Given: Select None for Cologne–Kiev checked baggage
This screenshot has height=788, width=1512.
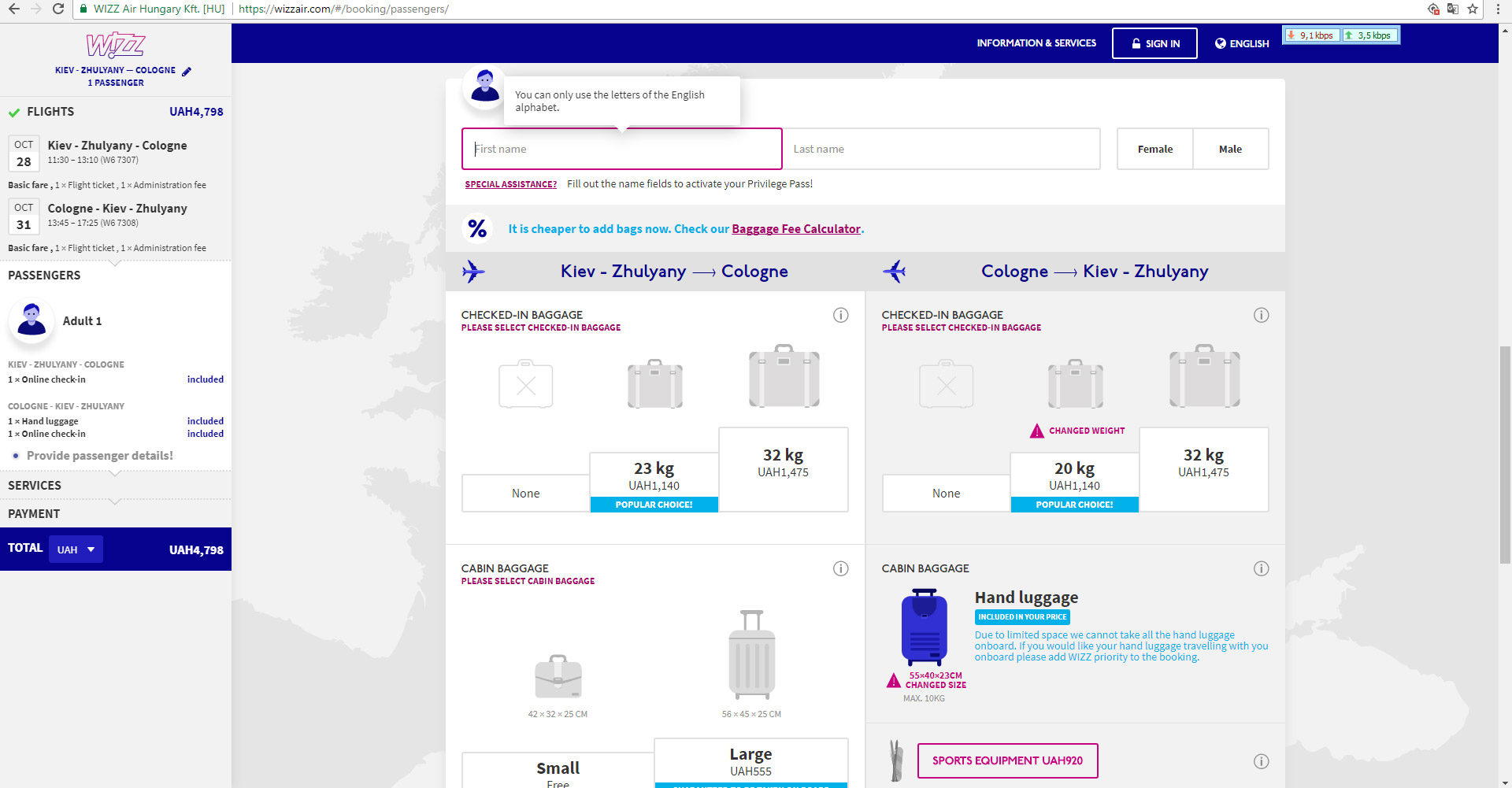Looking at the screenshot, I should click(x=947, y=494).
